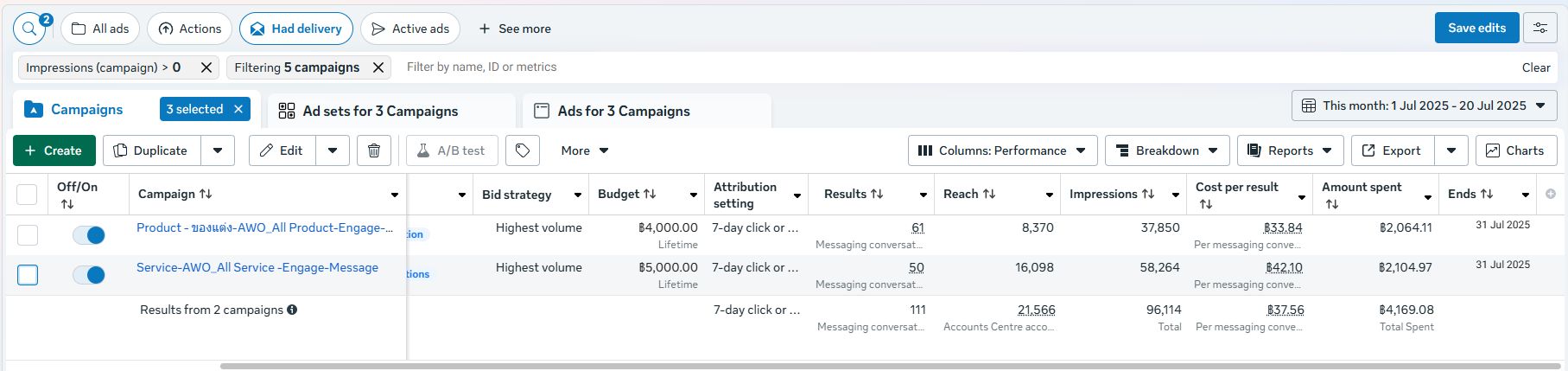Open the column settings sliders icon
The image size is (1568, 371).
click(1539, 28)
